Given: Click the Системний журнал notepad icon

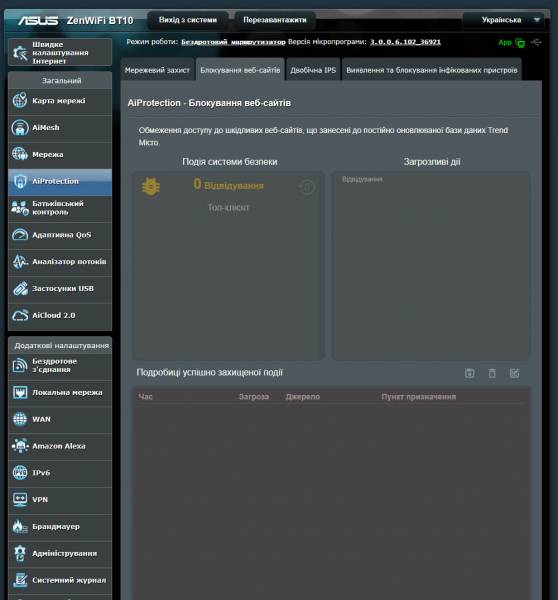Looking at the screenshot, I should click(x=20, y=580).
